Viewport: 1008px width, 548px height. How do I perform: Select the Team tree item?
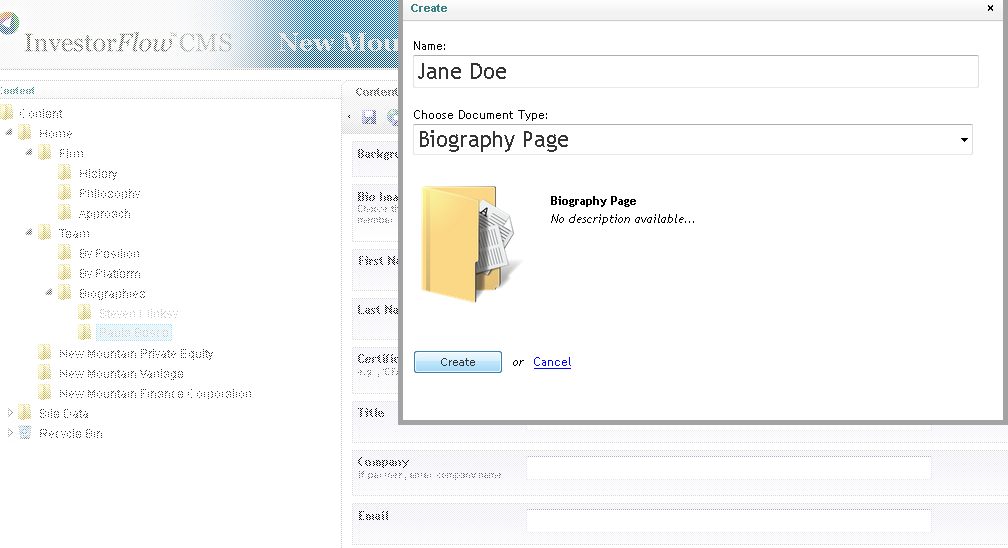(x=74, y=233)
